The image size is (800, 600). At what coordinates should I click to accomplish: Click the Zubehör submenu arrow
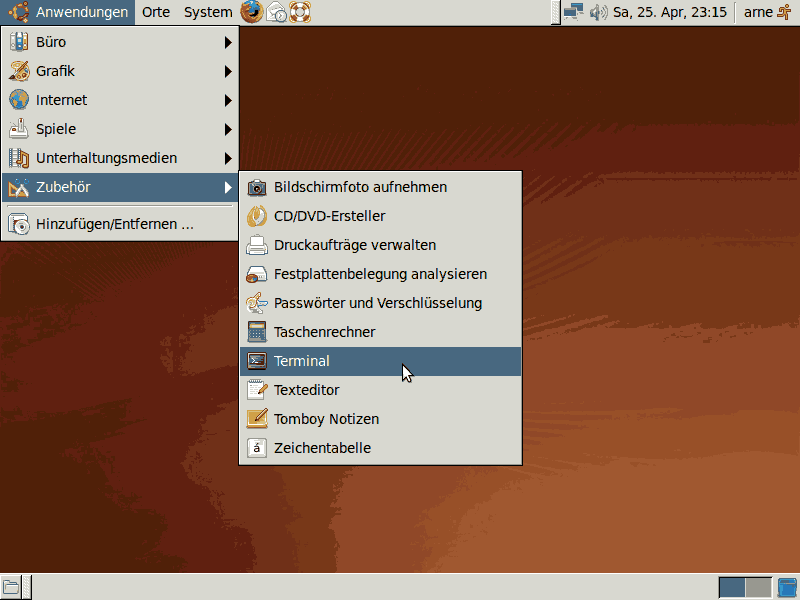(228, 188)
